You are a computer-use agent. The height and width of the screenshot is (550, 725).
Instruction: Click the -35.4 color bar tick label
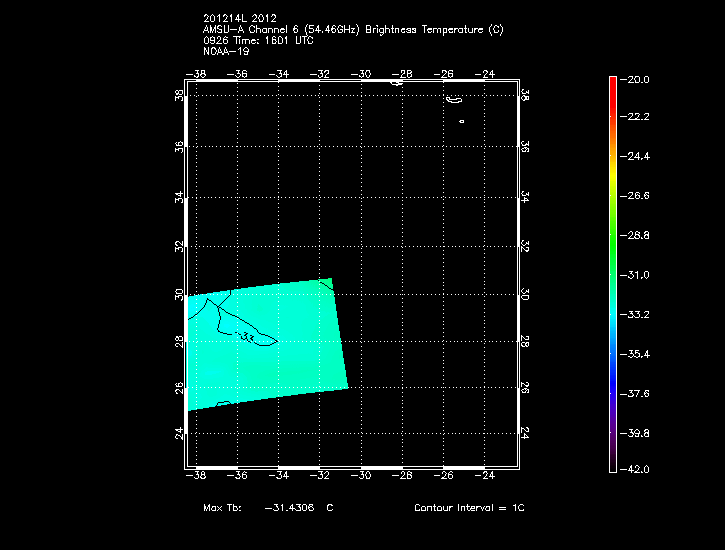pyautogui.click(x=636, y=354)
